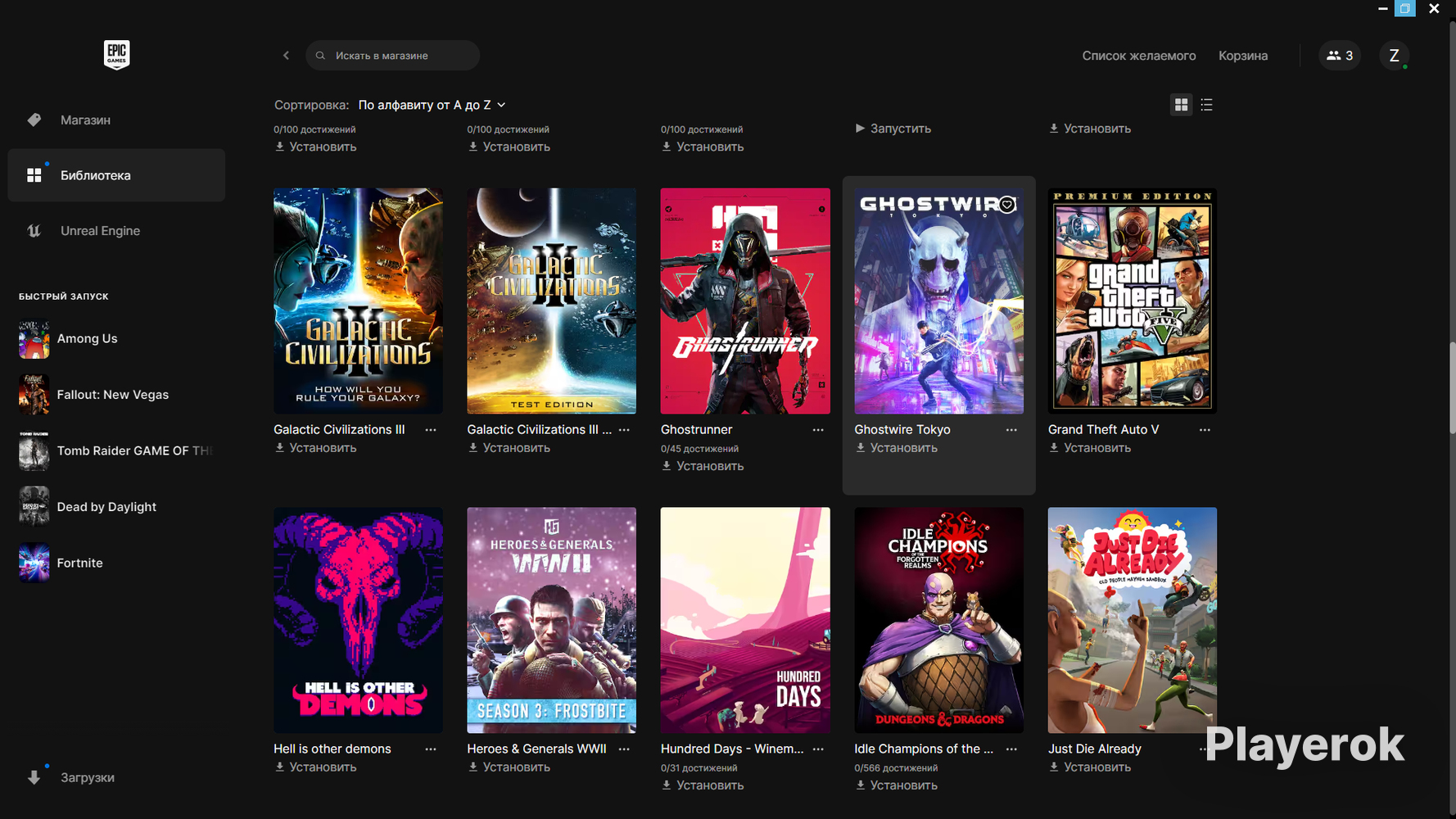1456x819 pixels.
Task: Open Список желаемого wishlist
Action: coord(1138,56)
